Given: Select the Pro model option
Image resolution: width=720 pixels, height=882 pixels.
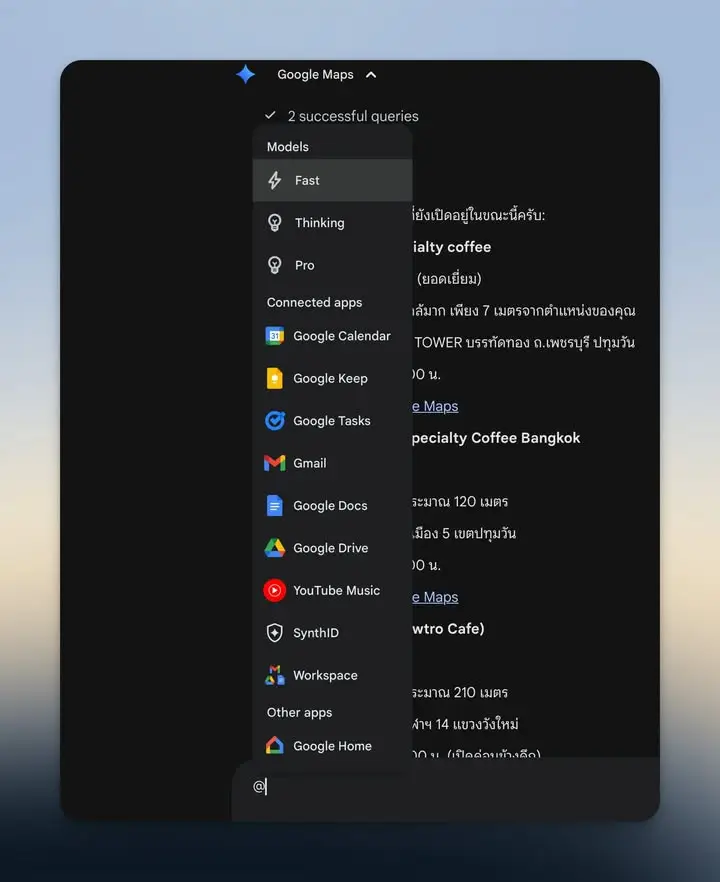Looking at the screenshot, I should pyautogui.click(x=332, y=265).
